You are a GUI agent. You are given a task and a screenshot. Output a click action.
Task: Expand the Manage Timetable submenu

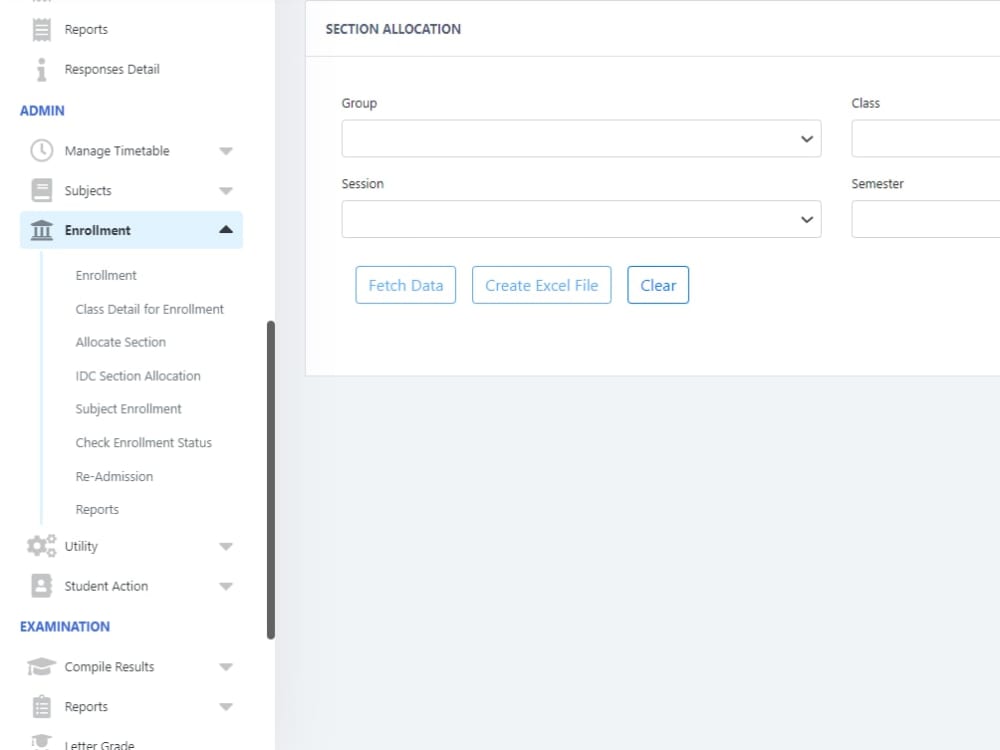pyautogui.click(x=226, y=150)
